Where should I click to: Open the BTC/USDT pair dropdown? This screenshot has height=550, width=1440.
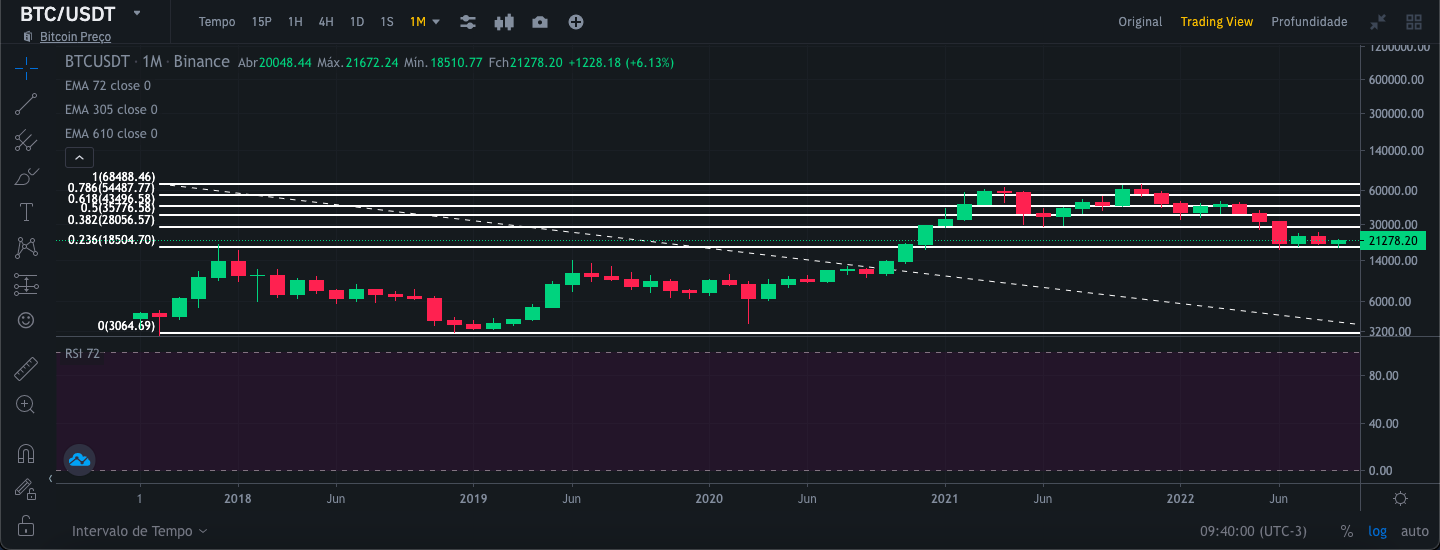(136, 14)
